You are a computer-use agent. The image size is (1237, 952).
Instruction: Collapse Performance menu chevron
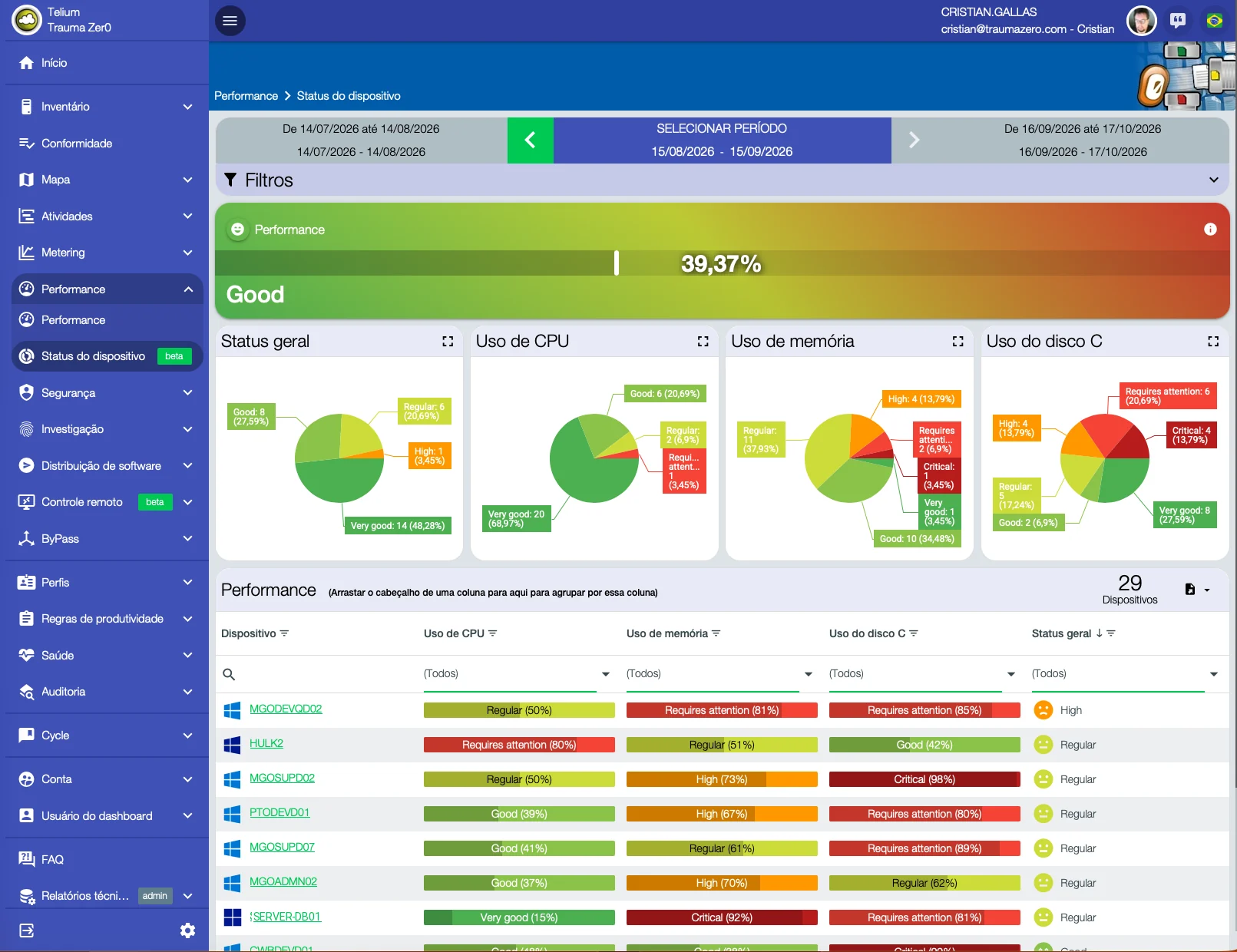click(188, 289)
